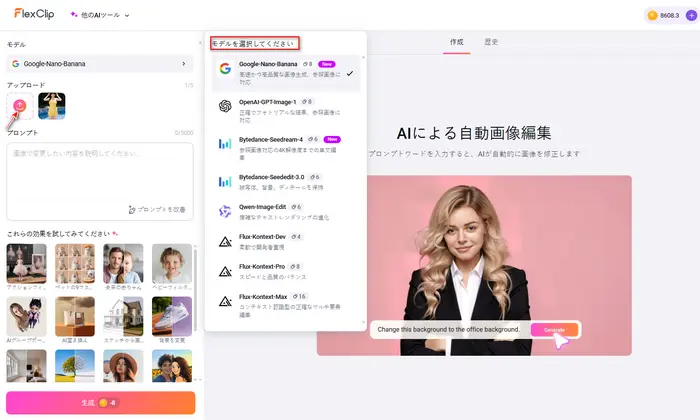Select Flux-Kontext-Max model
The image size is (700, 420).
click(286, 305)
